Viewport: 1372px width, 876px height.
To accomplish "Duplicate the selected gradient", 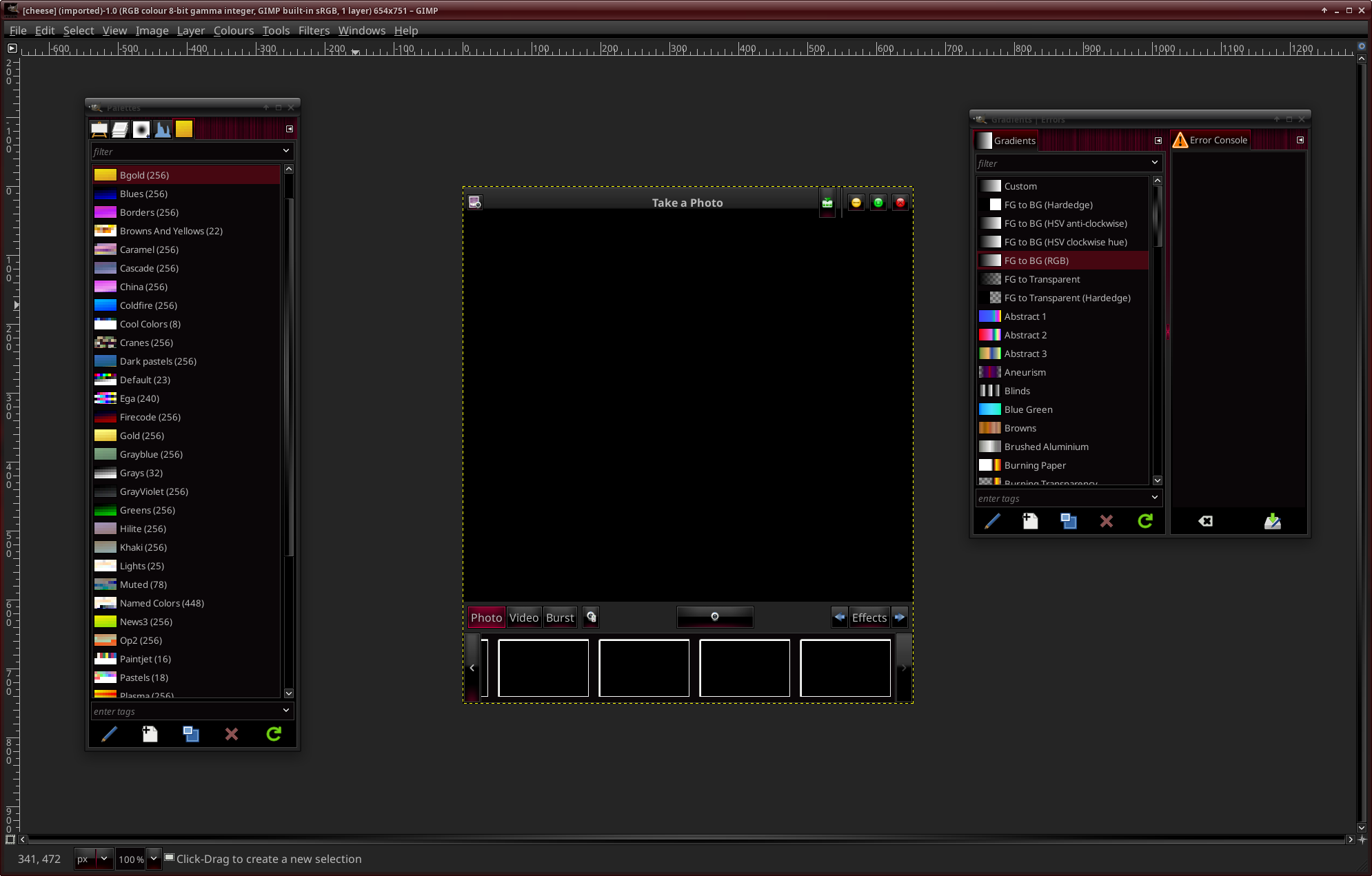I will pos(1068,521).
